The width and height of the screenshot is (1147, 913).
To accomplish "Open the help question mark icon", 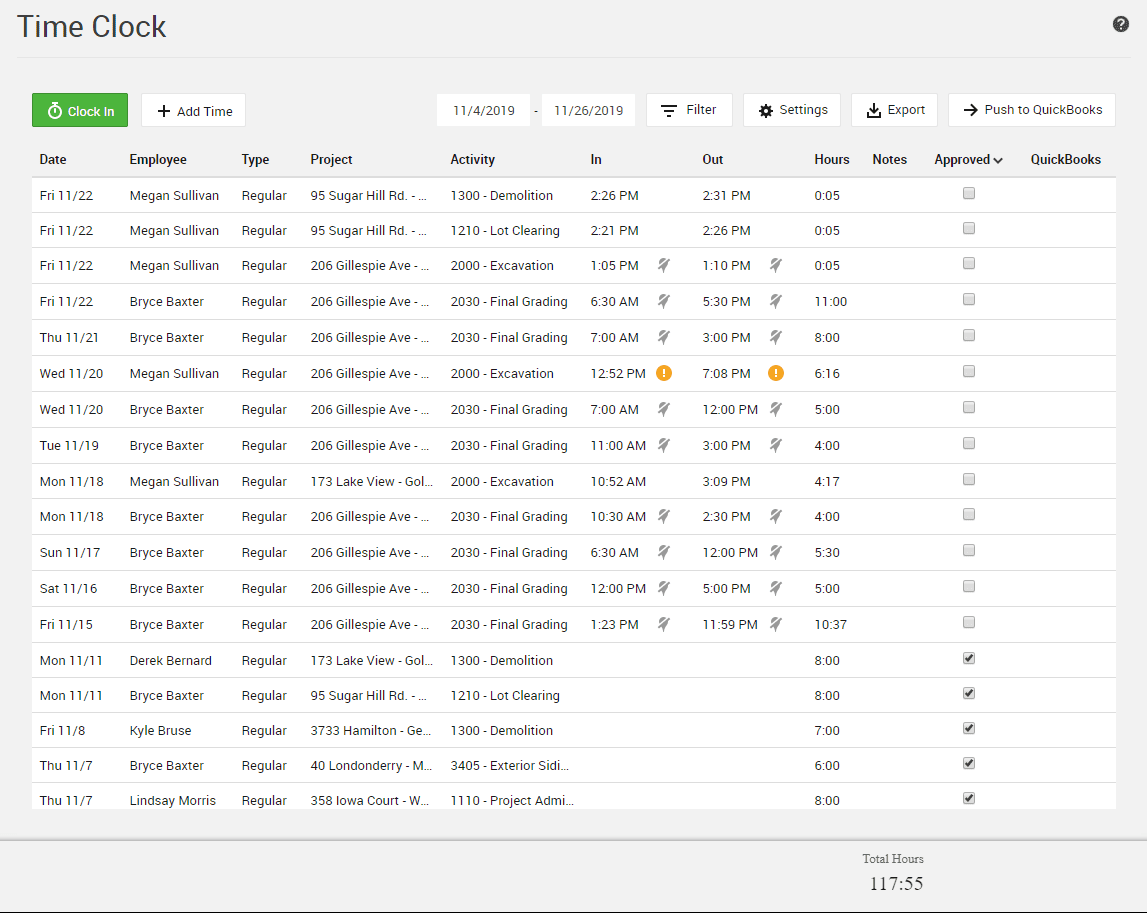I will (x=1120, y=24).
